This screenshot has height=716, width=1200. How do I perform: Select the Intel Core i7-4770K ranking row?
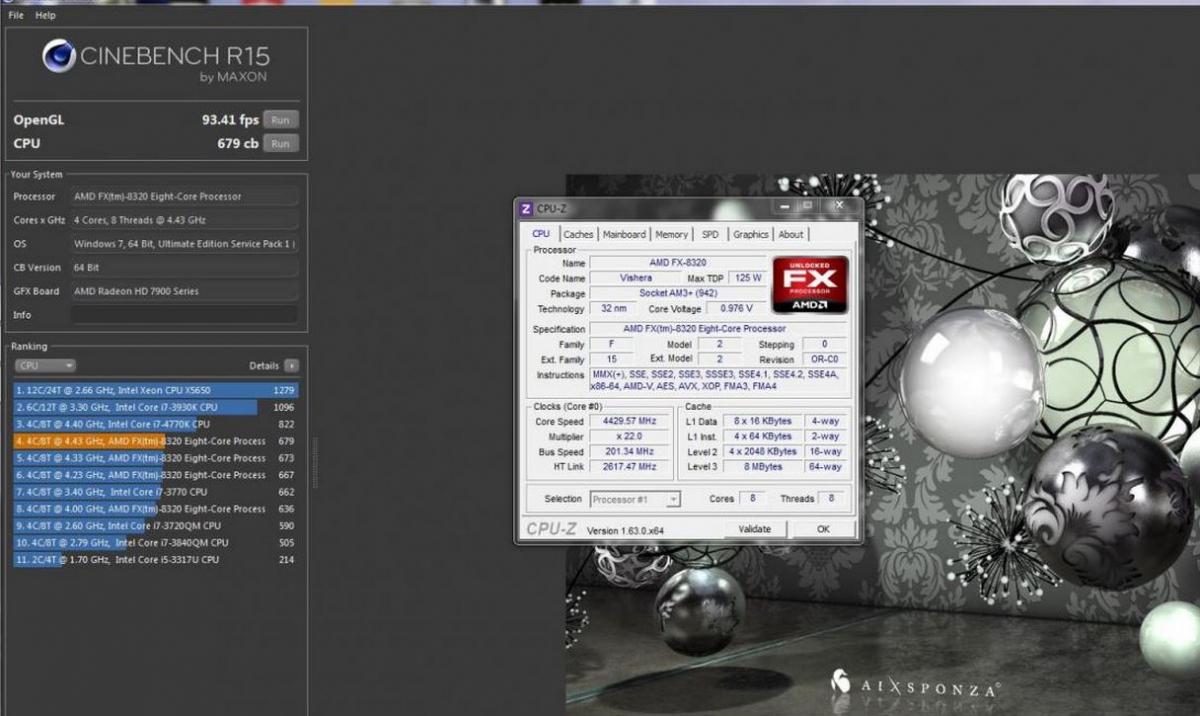(156, 424)
